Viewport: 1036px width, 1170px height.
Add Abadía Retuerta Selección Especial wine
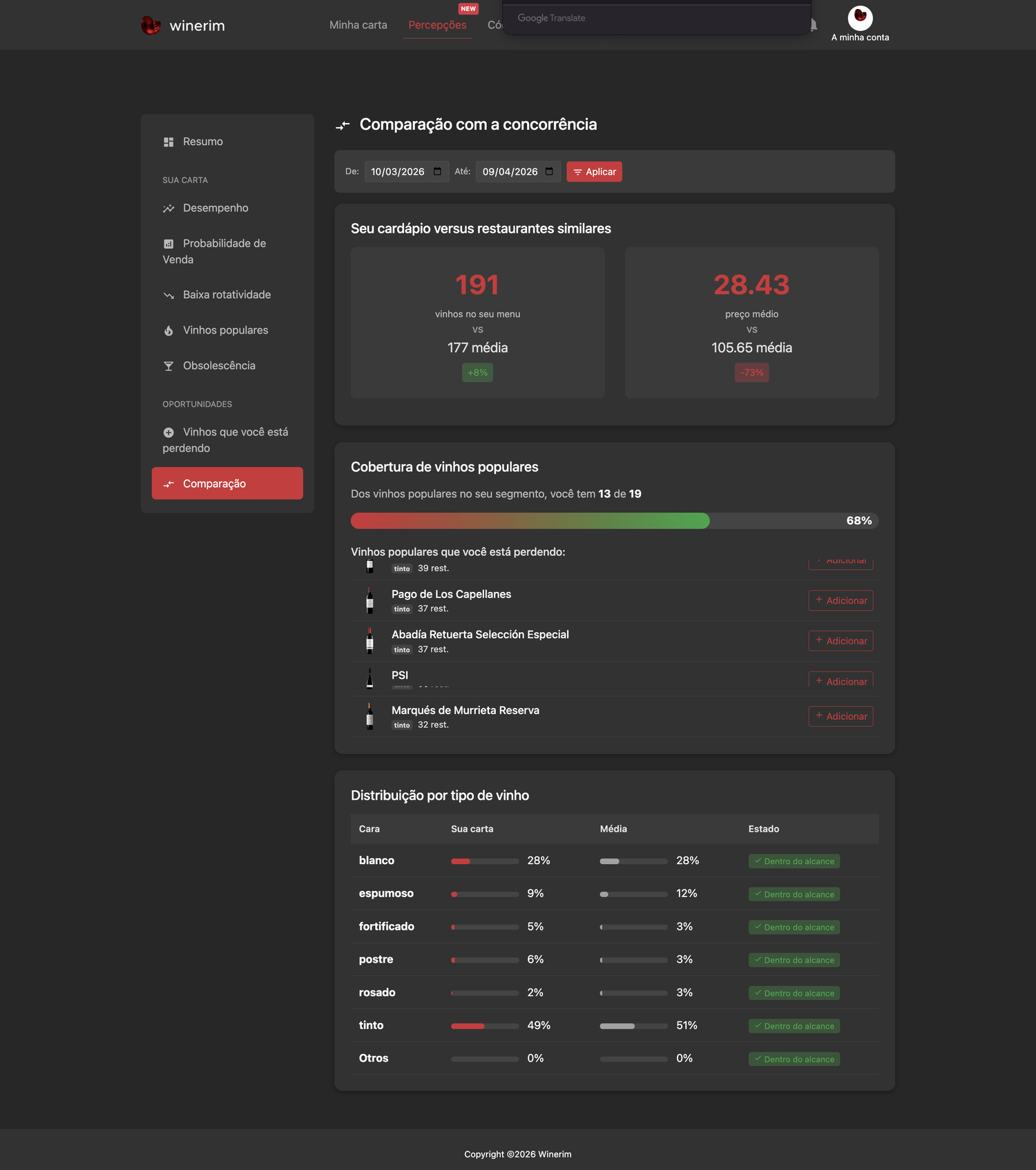coord(841,641)
